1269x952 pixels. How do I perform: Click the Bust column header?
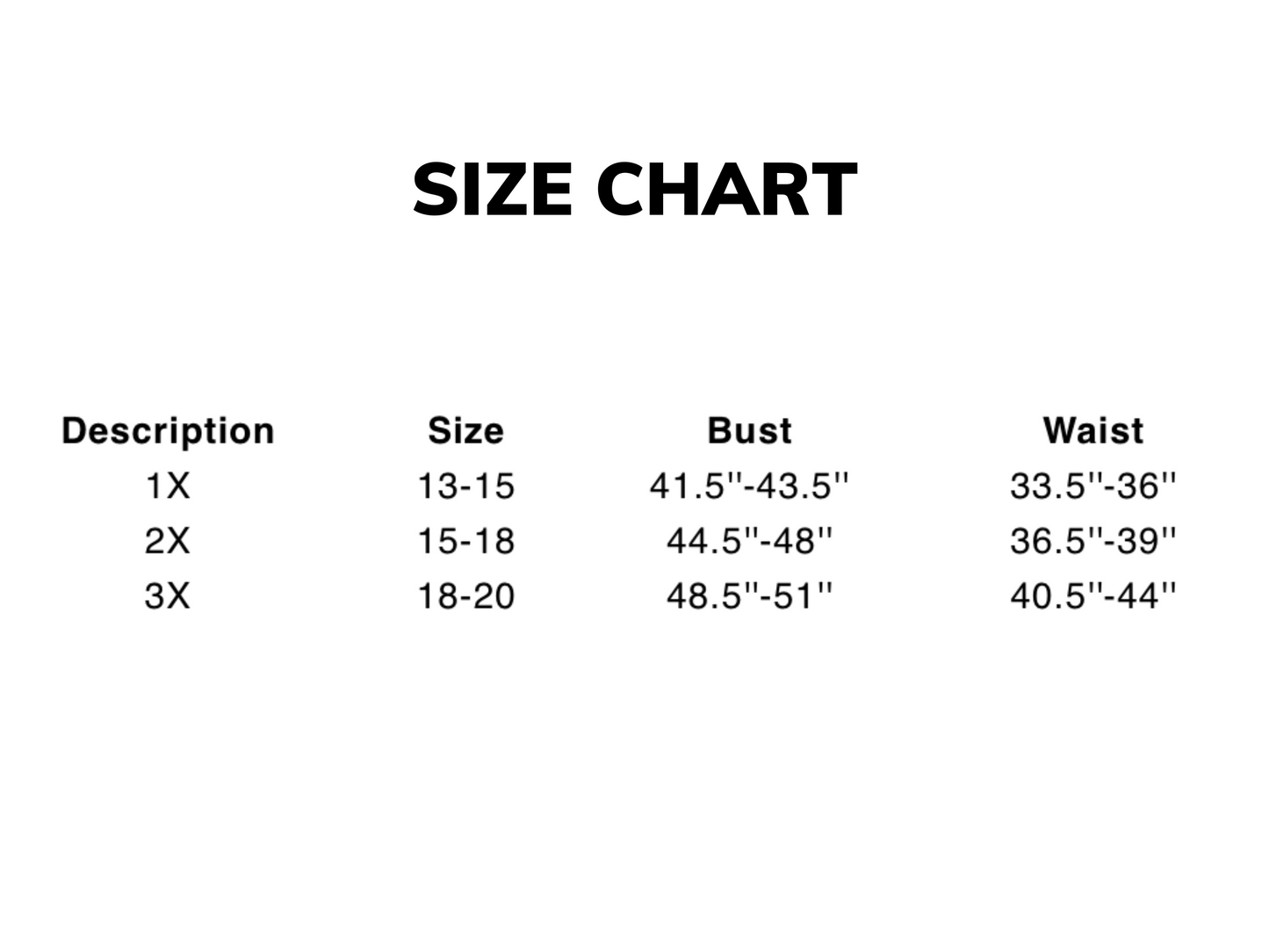pyautogui.click(x=749, y=431)
